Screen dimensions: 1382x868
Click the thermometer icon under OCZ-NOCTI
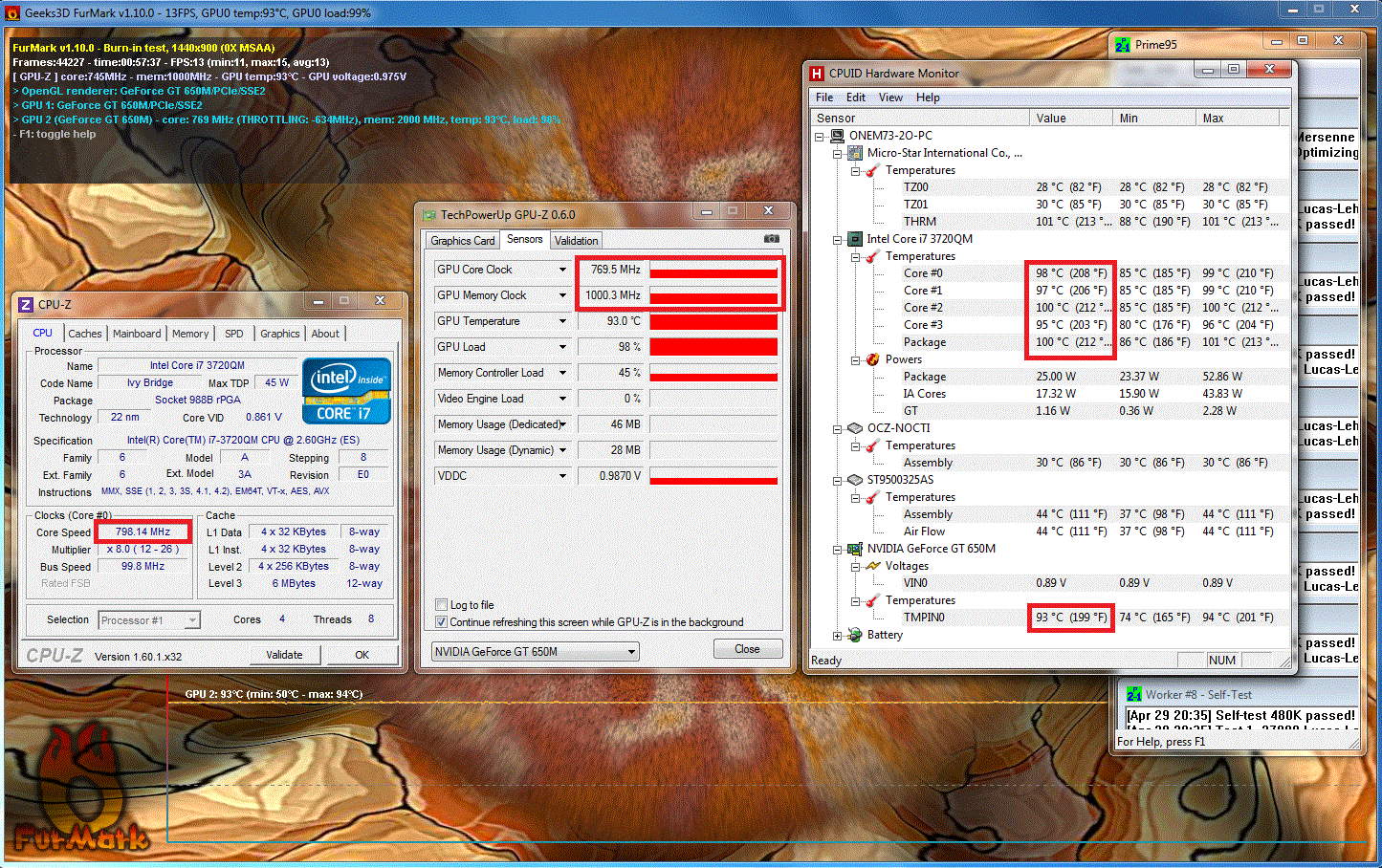(872, 445)
